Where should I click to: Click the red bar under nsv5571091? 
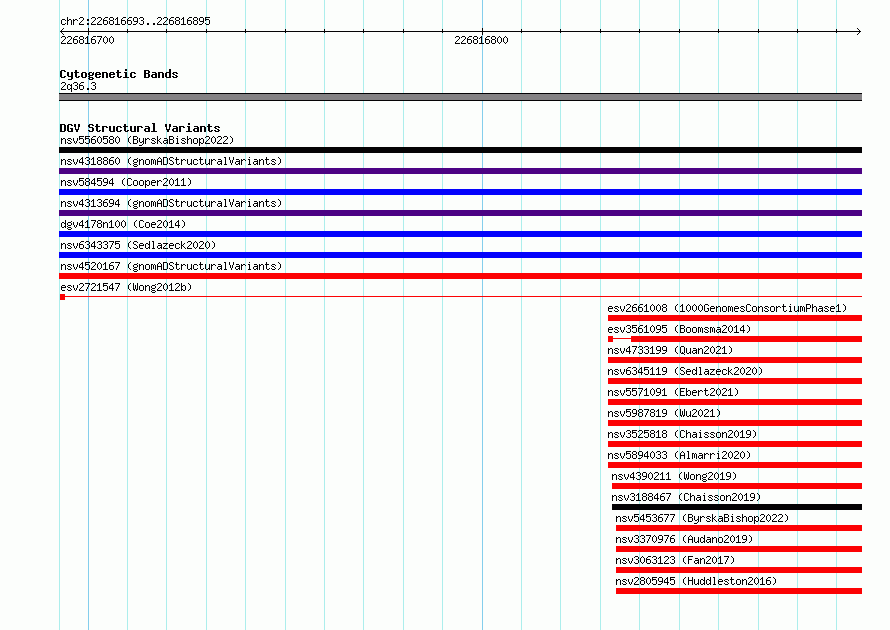point(734,402)
